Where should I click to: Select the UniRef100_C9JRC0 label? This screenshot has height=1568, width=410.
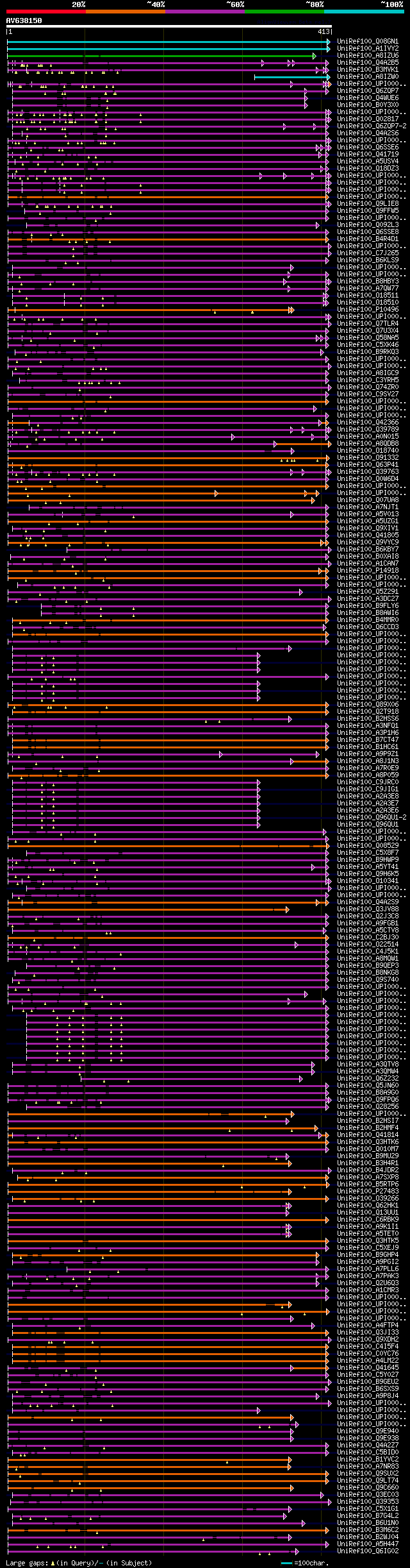tap(368, 782)
